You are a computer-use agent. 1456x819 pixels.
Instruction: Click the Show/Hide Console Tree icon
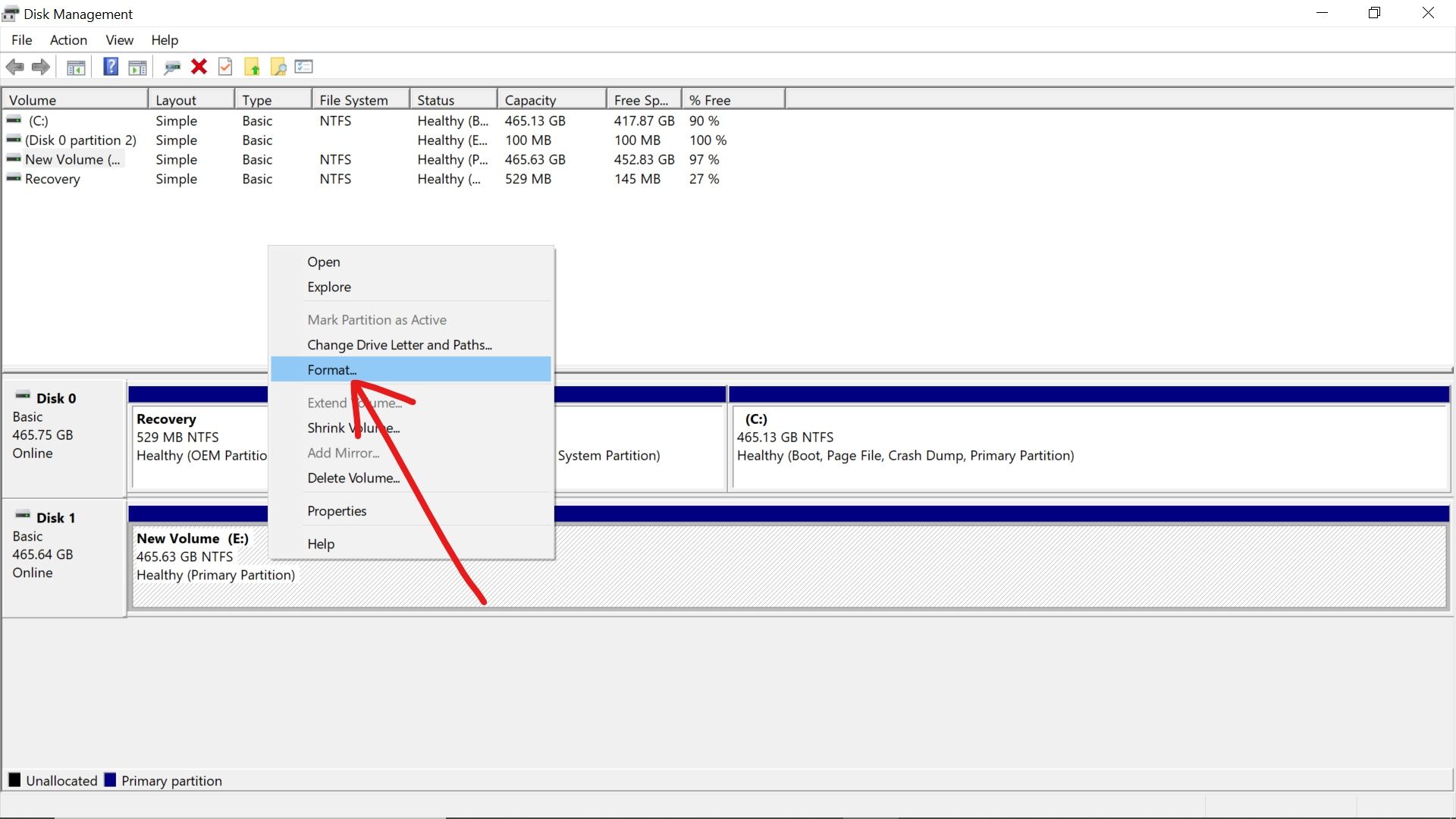pos(76,67)
